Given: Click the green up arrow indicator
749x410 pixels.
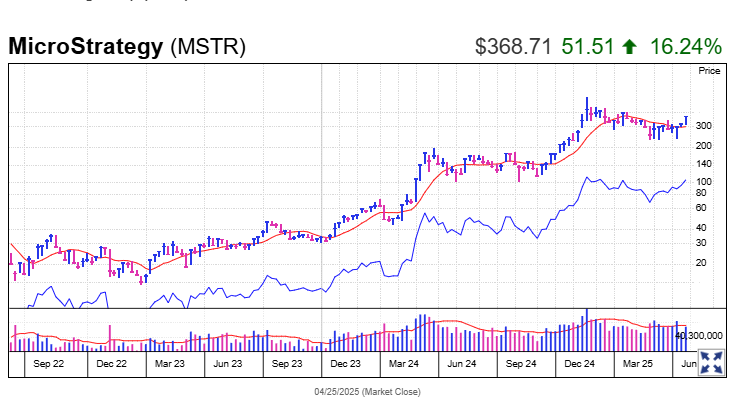Looking at the screenshot, I should coord(628,46).
